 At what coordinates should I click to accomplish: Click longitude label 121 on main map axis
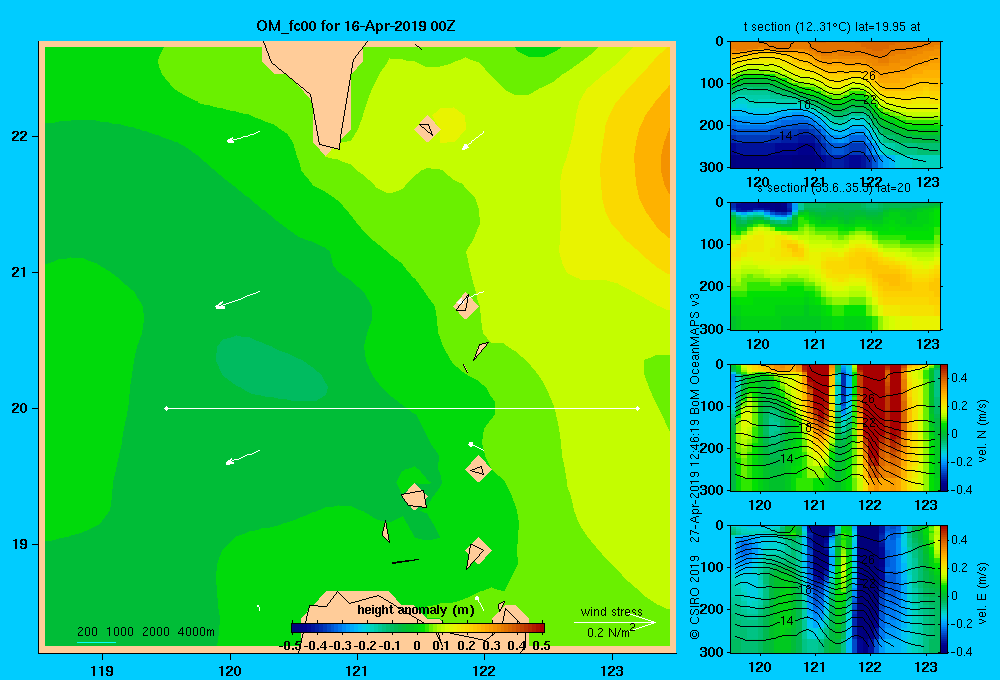357,670
